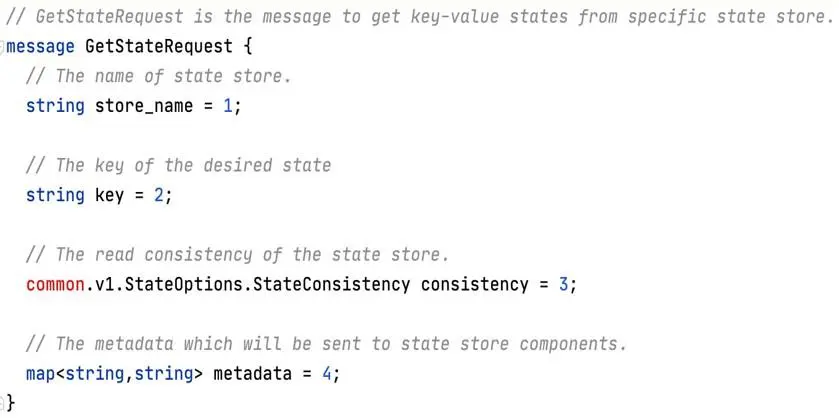The width and height of the screenshot is (839, 418).
Task: Click the store_name field identifier
Action: [144, 106]
